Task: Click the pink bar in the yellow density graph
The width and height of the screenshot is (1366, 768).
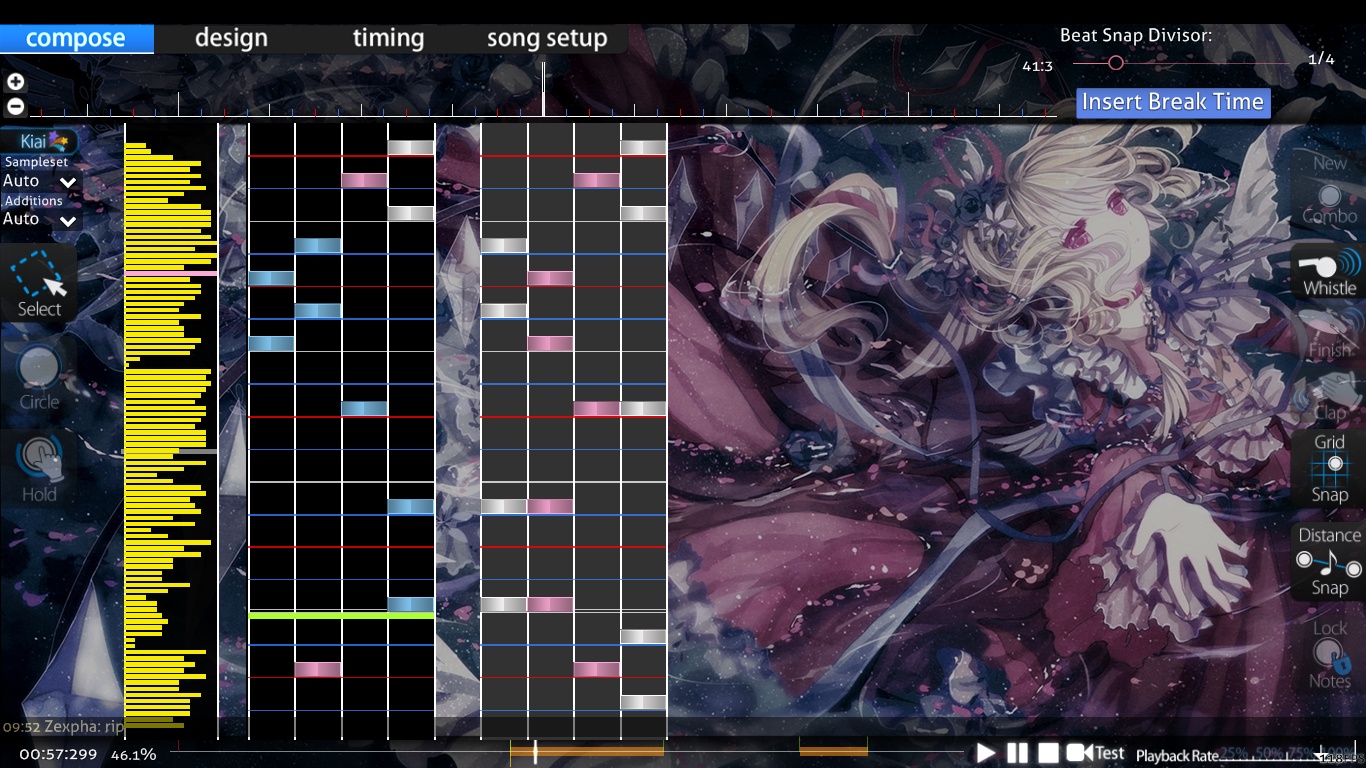Action: point(171,273)
